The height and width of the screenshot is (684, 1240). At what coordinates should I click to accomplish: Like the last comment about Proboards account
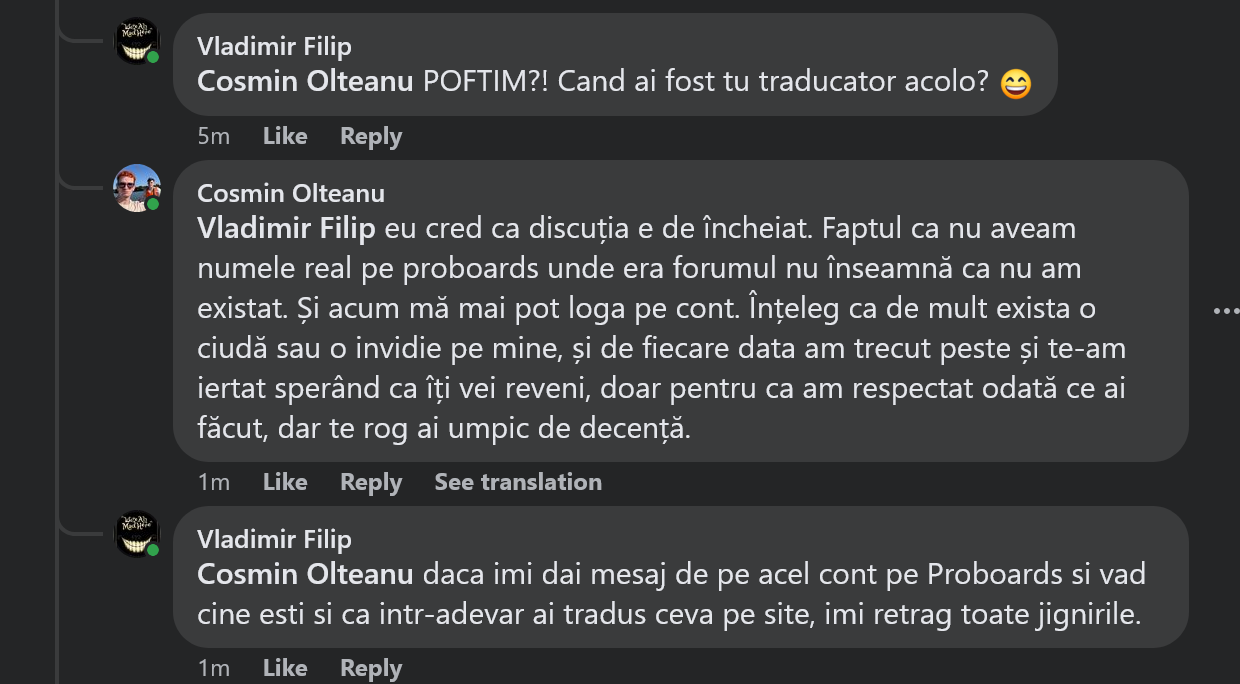point(285,668)
